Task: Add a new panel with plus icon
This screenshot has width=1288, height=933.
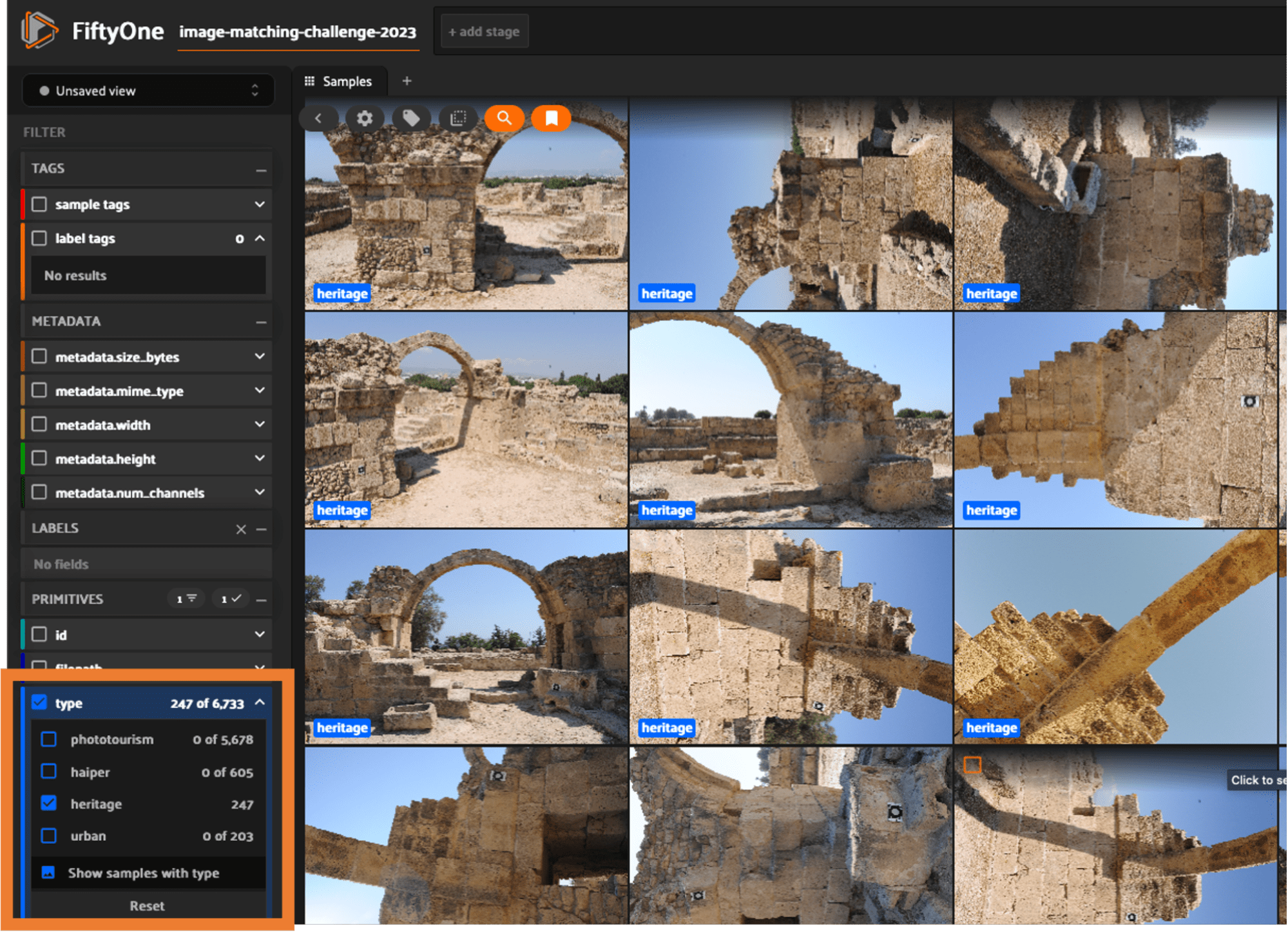Action: pos(407,81)
